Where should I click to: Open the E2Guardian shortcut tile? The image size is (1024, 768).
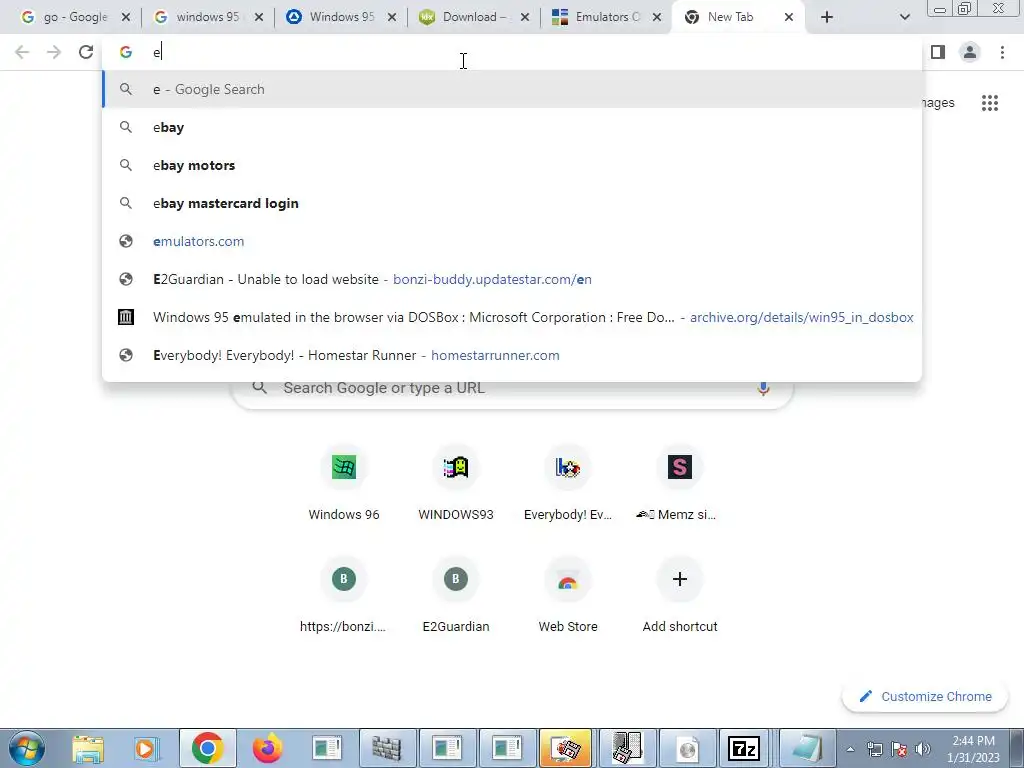(456, 594)
